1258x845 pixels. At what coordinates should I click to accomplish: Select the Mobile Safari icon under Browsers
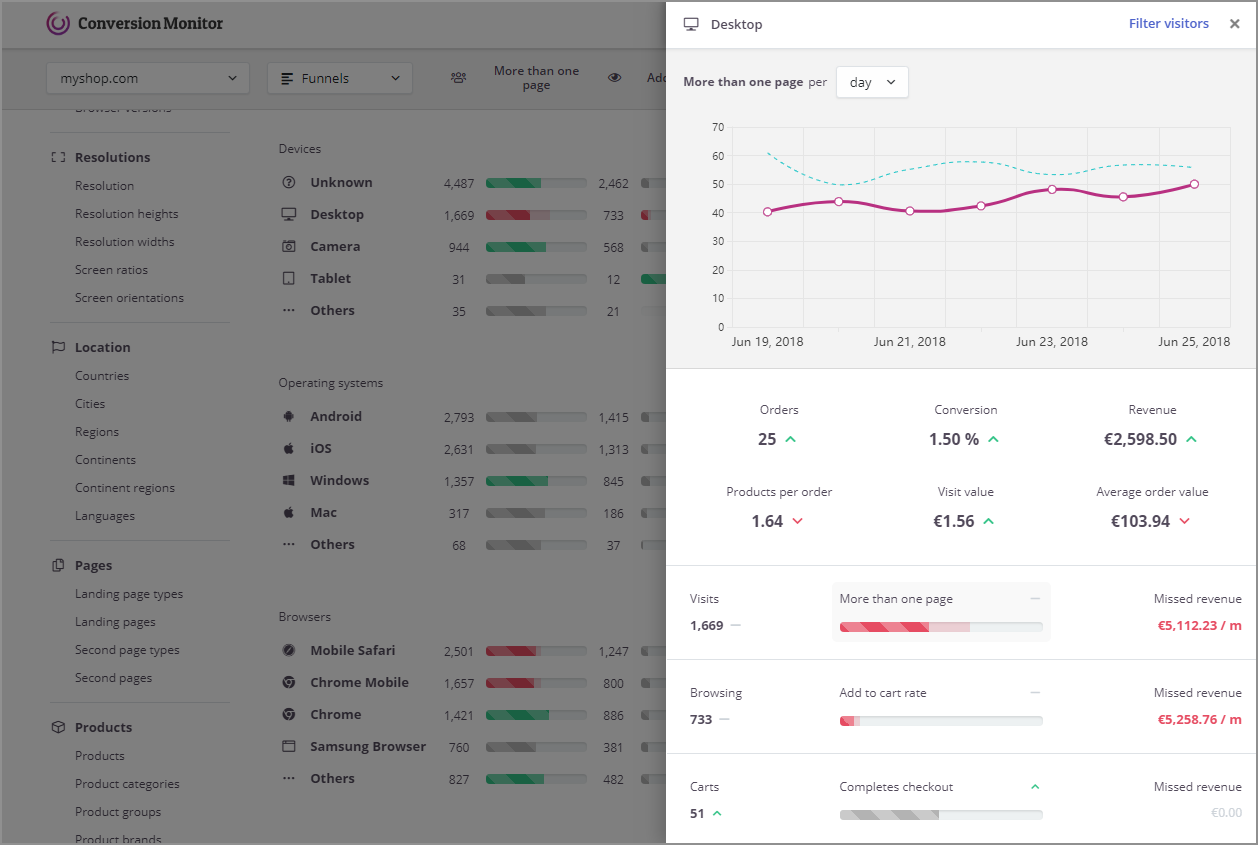tap(288, 650)
